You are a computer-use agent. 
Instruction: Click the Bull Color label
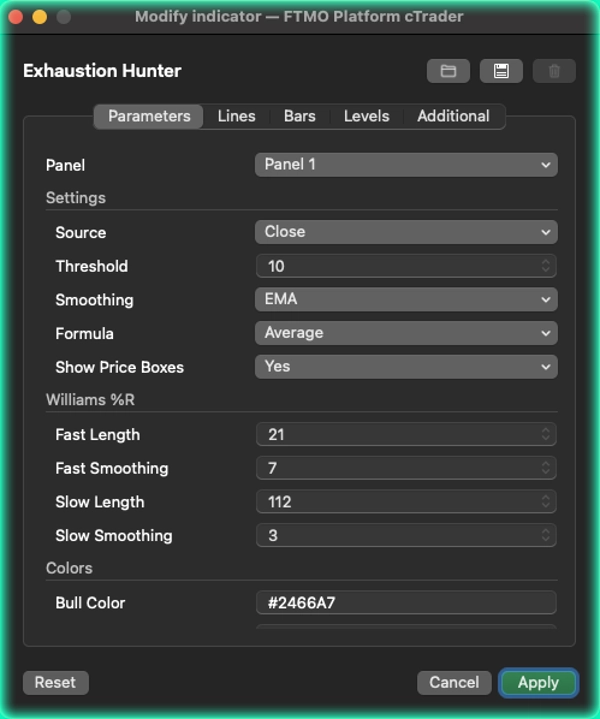click(x=90, y=603)
